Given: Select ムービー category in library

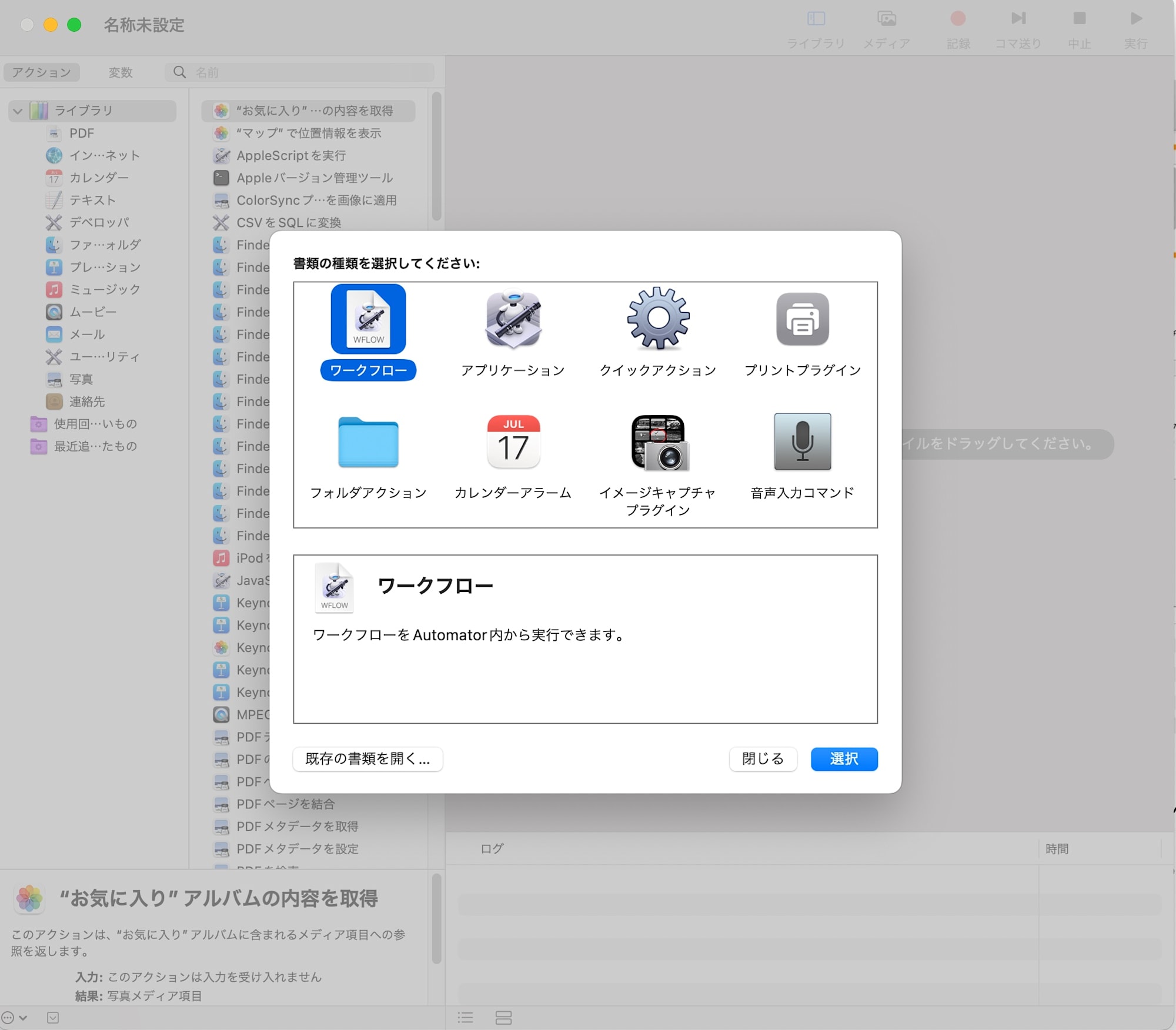Looking at the screenshot, I should click(81, 312).
